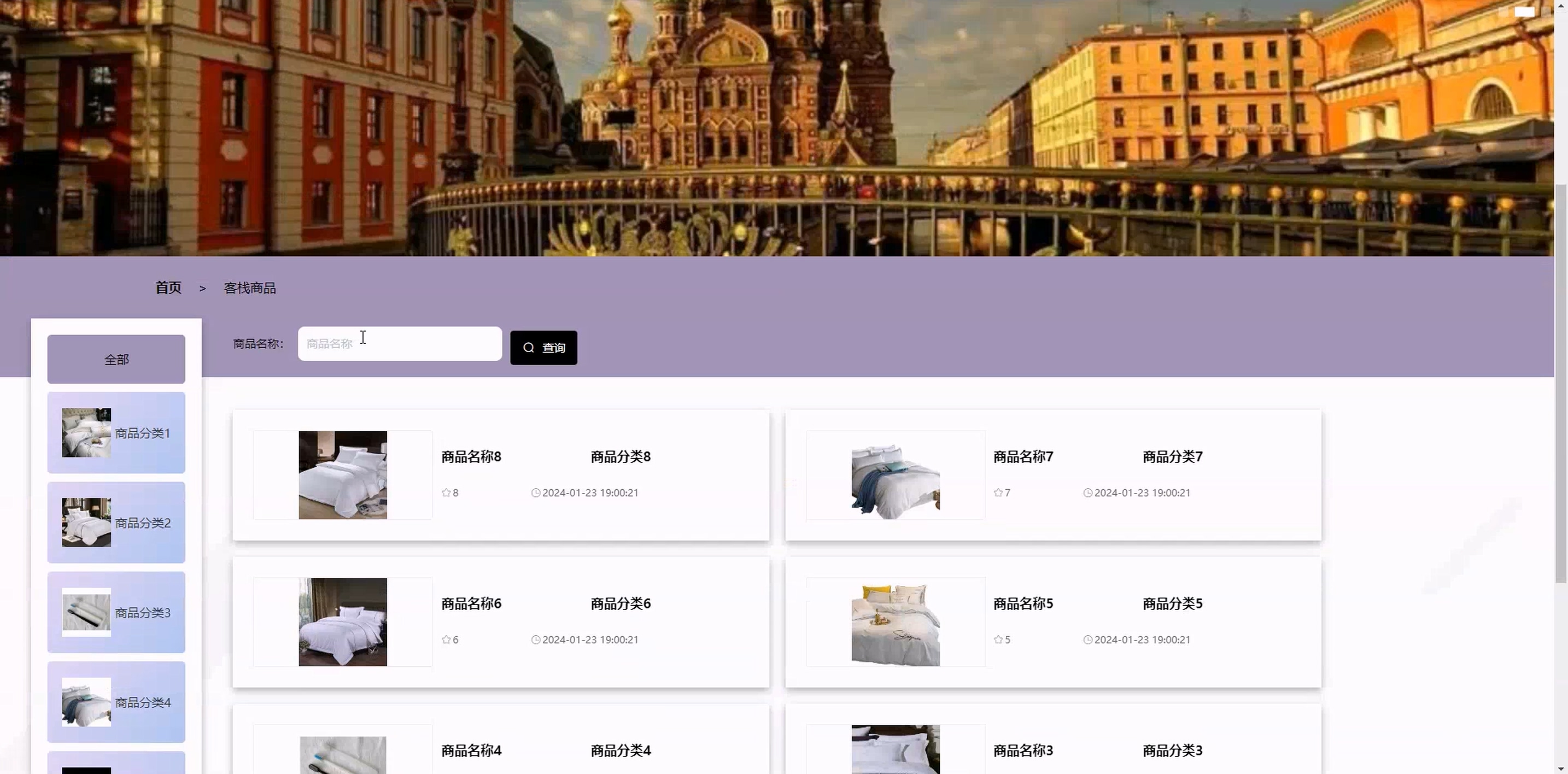This screenshot has height=774, width=1568.
Task: Click the 商品分类4 sidebar thumbnail image
Action: pos(86,702)
